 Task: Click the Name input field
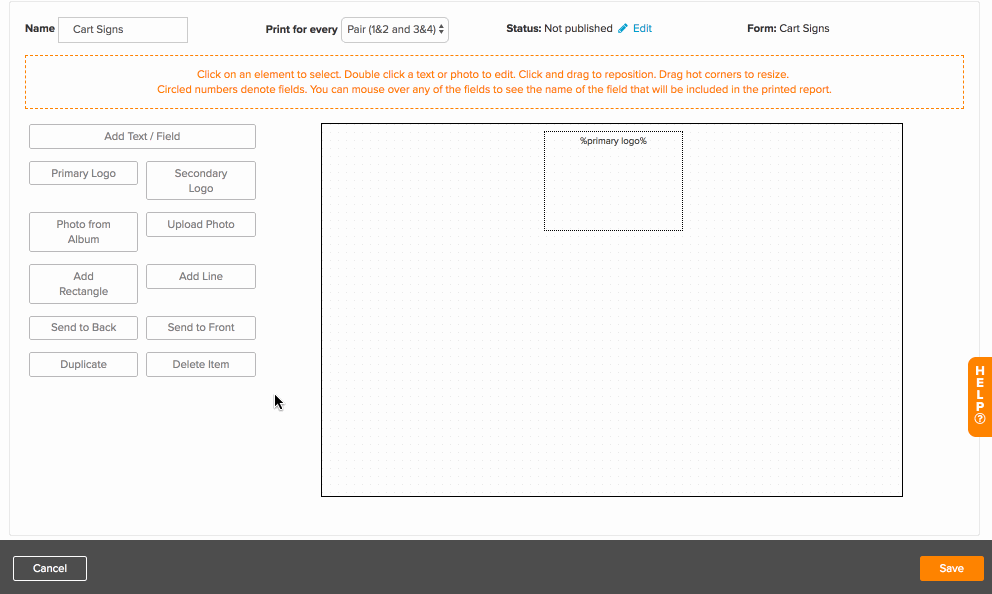point(123,30)
